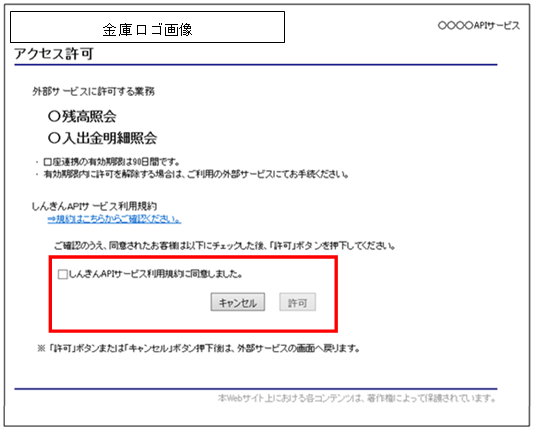Click the キャンセル button
Viewport: 533px width, 429px height.
pyautogui.click(x=238, y=302)
